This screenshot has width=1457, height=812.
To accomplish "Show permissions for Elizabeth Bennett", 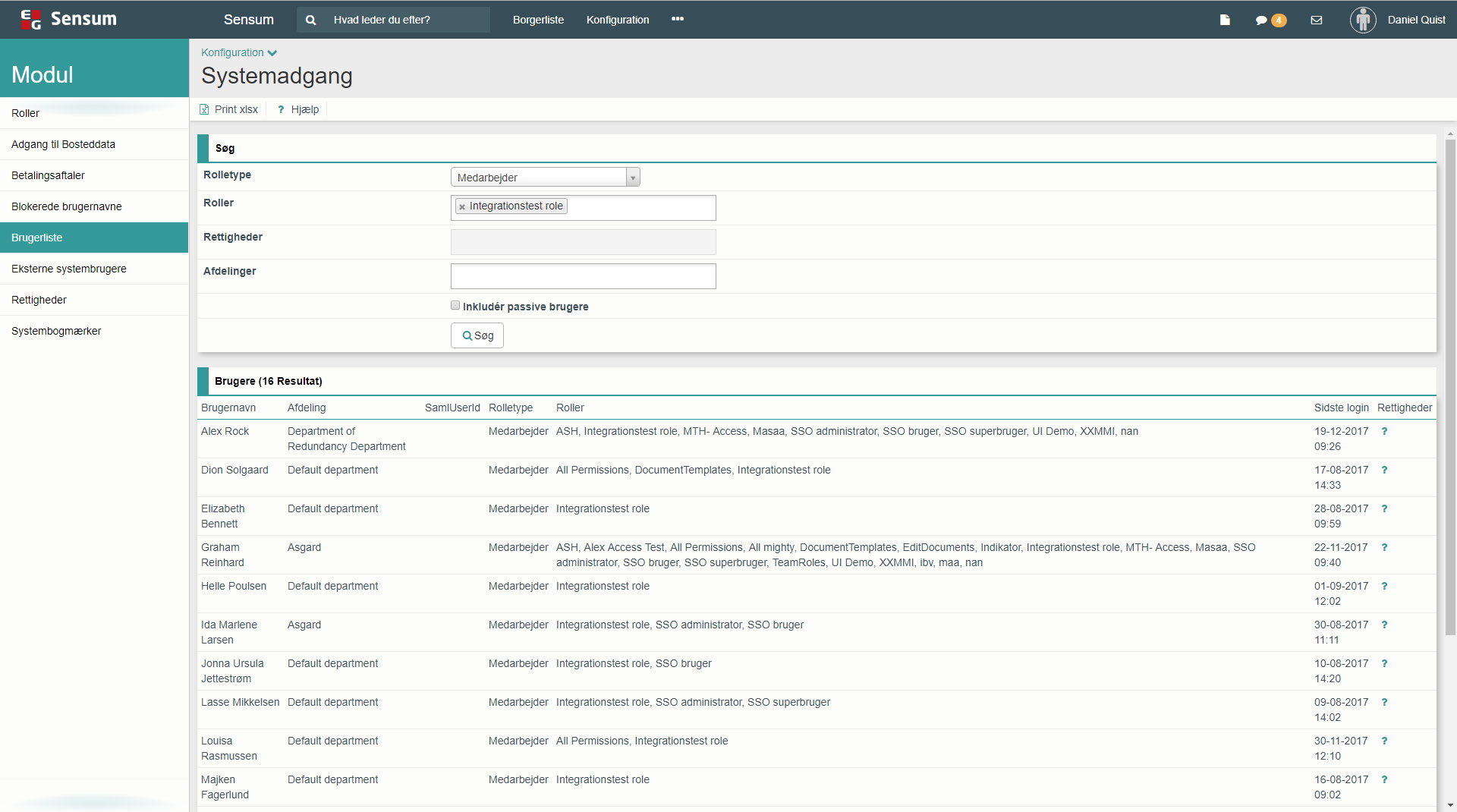I will pyautogui.click(x=1384, y=508).
